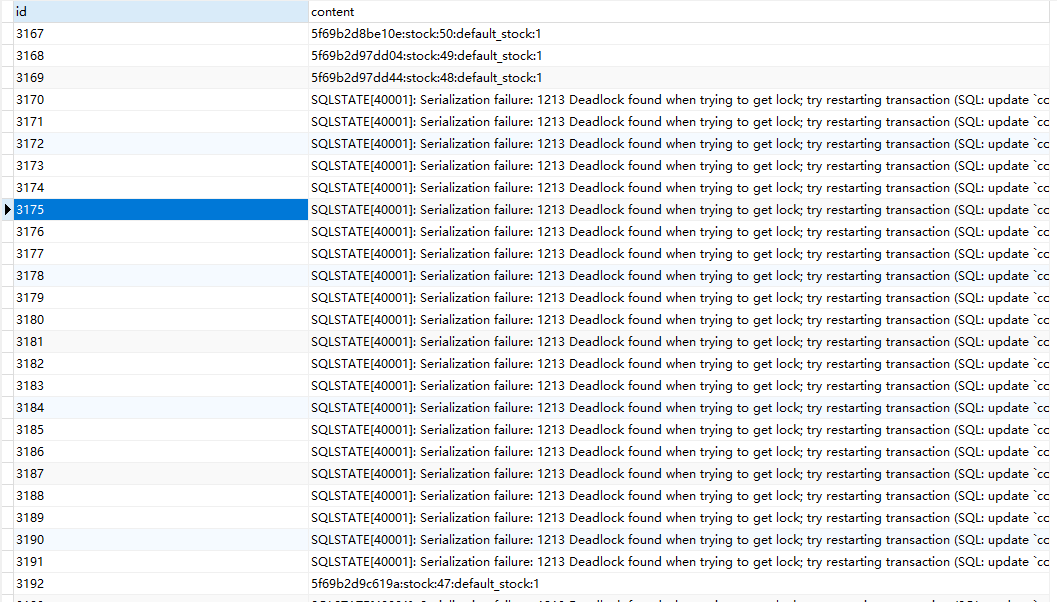Image resolution: width=1057 pixels, height=602 pixels.
Task: Select the id cell 3188
Action: click(x=160, y=496)
